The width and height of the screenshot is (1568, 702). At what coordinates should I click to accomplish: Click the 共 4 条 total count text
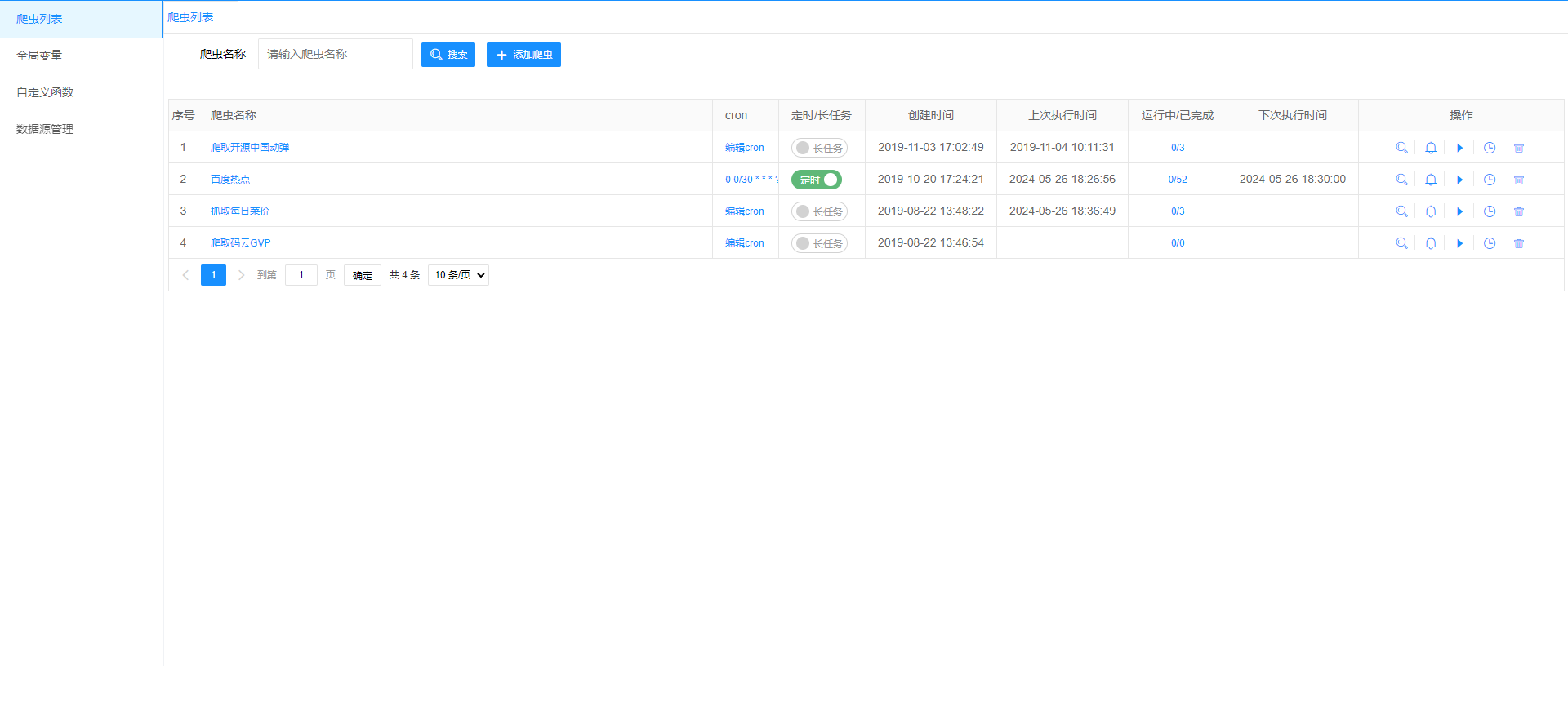[x=404, y=275]
